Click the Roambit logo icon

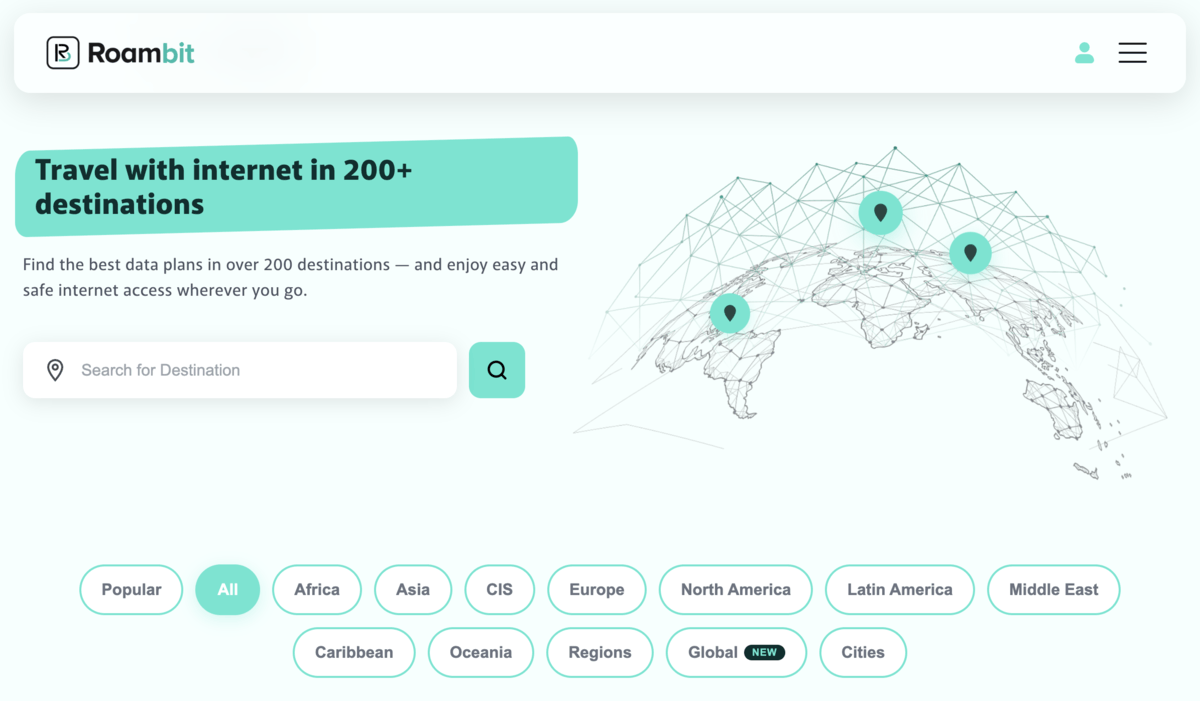63,53
